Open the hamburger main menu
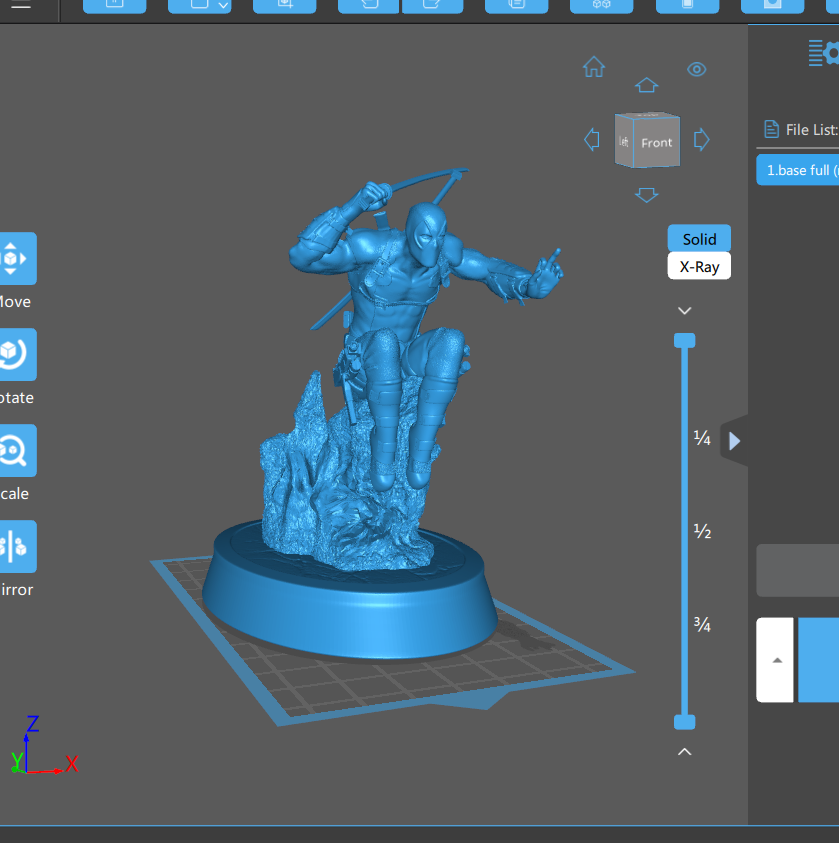 coord(20,5)
